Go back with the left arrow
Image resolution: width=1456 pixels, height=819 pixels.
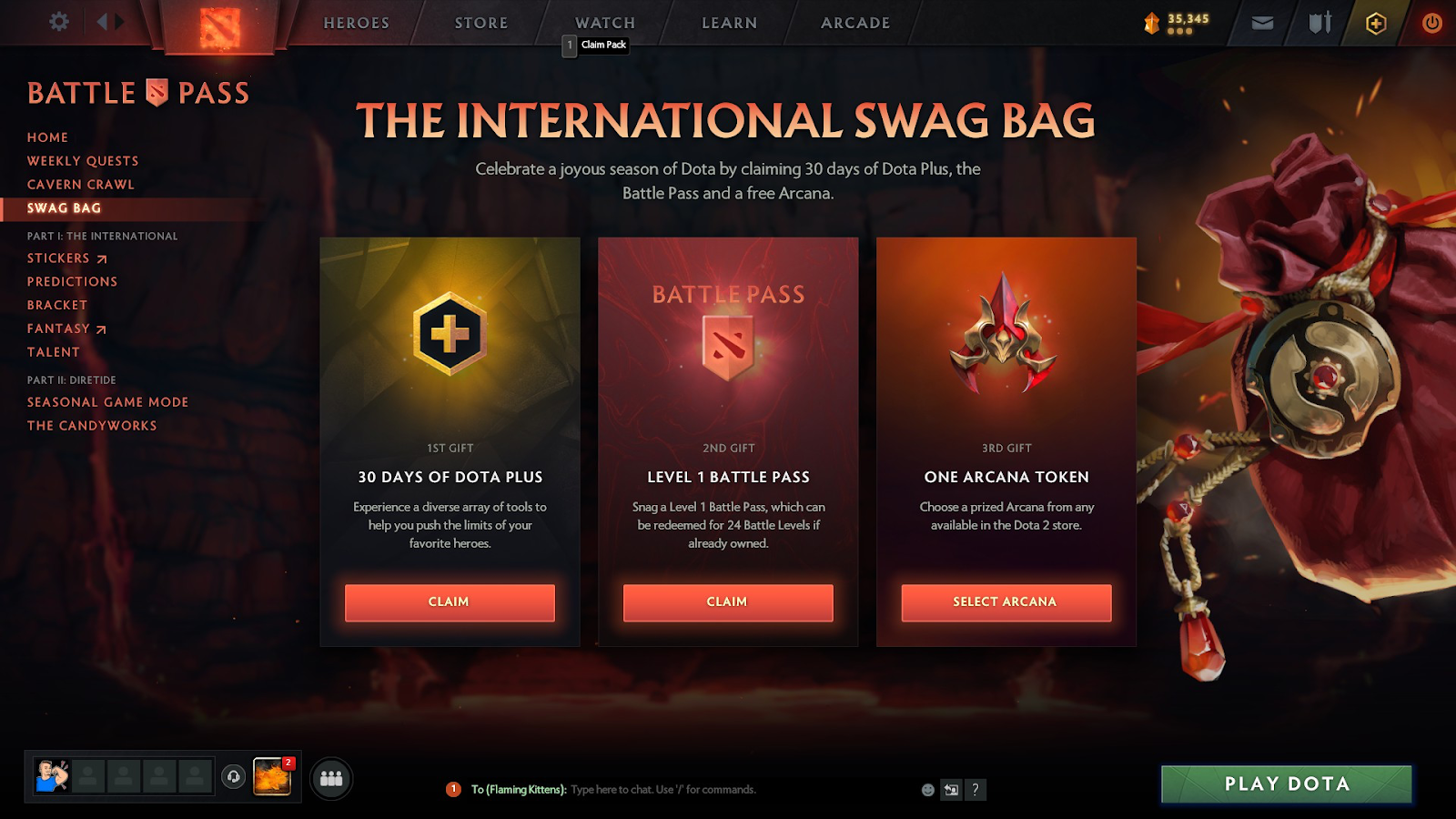[x=102, y=21]
